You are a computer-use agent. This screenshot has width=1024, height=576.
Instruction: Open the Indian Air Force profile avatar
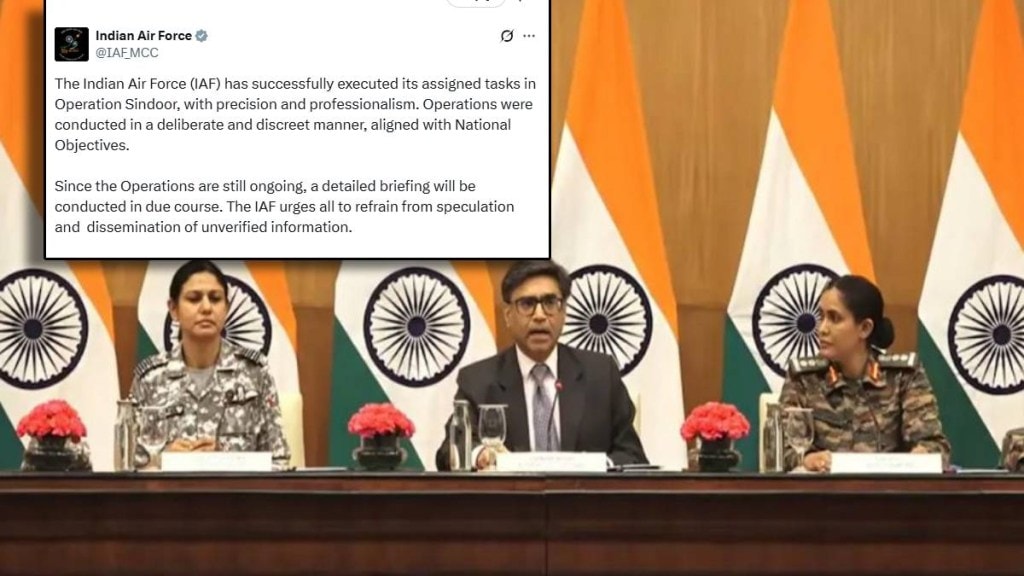click(71, 44)
